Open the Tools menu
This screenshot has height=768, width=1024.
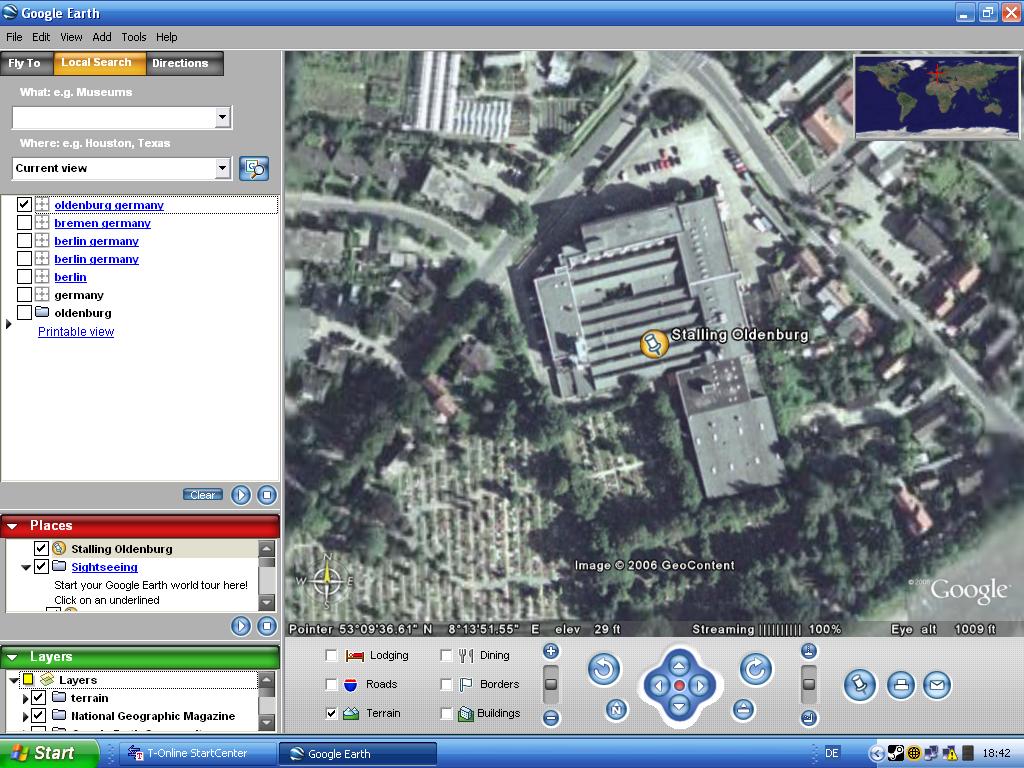[134, 37]
